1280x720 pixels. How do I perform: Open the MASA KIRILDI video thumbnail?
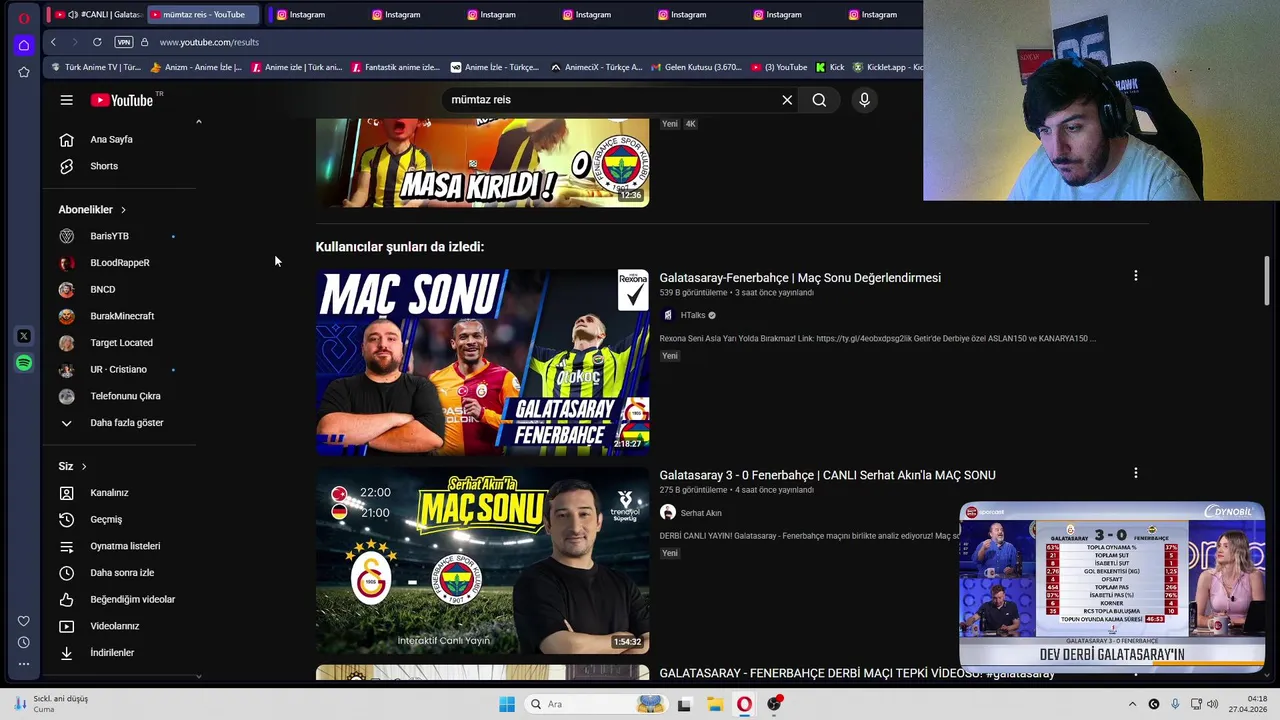point(482,163)
